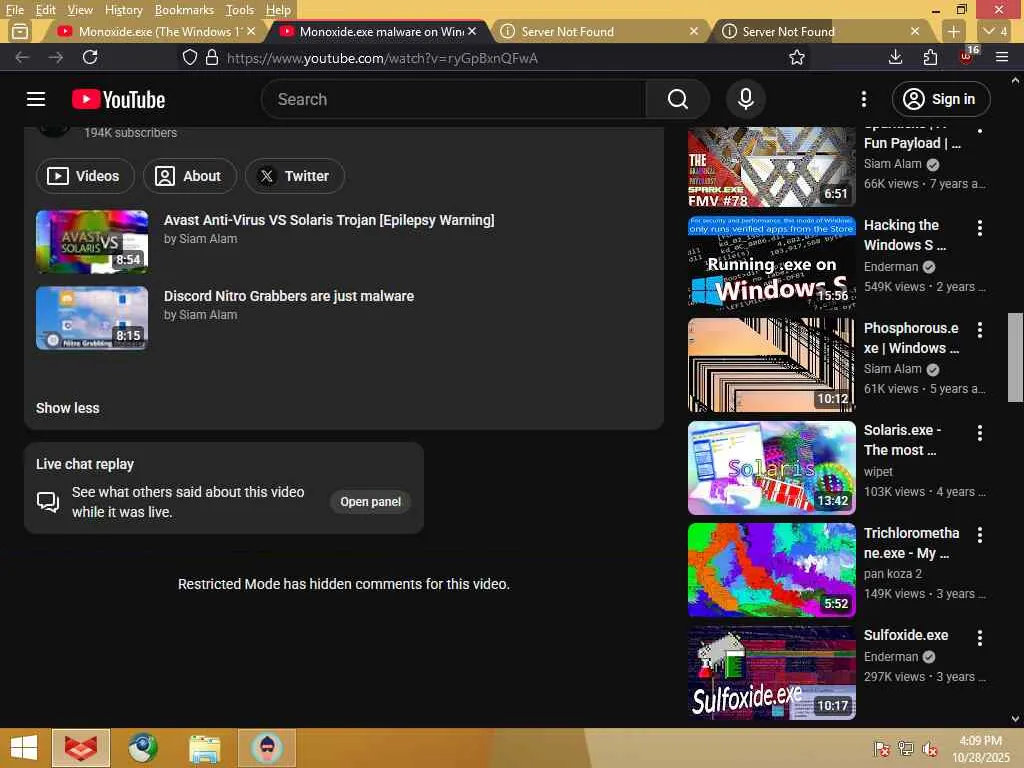Open the extensions puzzle icon
Image resolution: width=1024 pixels, height=768 pixels.
tap(931, 57)
